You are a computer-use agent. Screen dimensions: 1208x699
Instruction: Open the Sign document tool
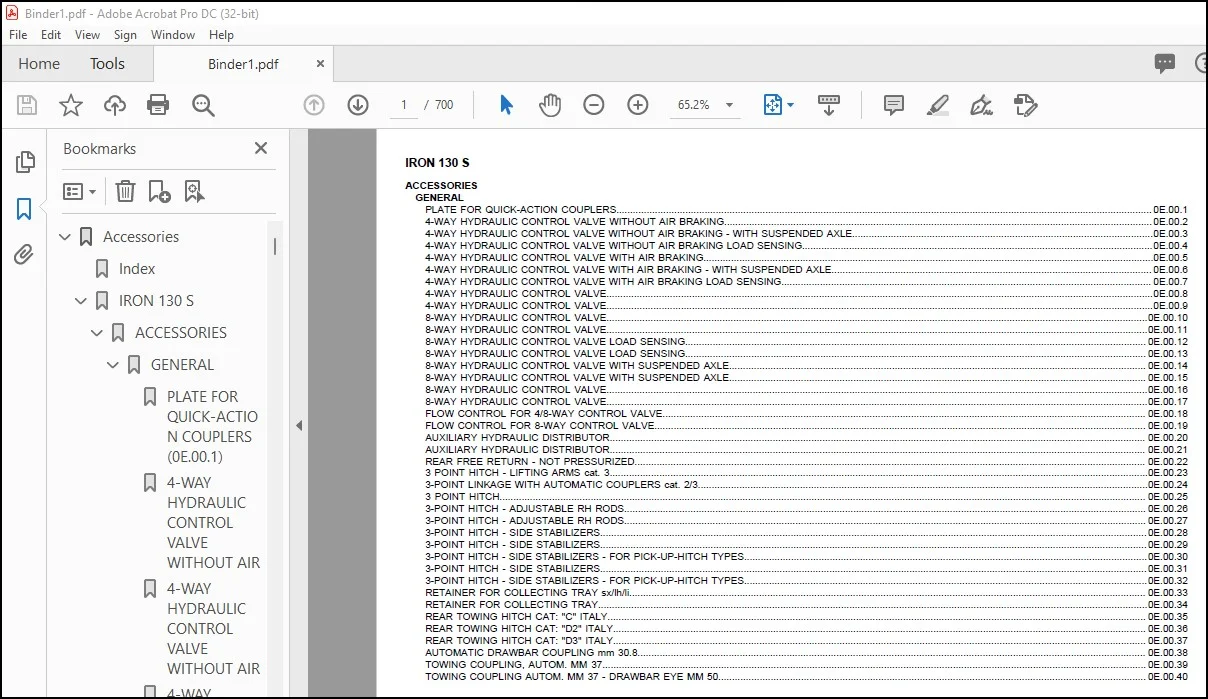coord(981,105)
